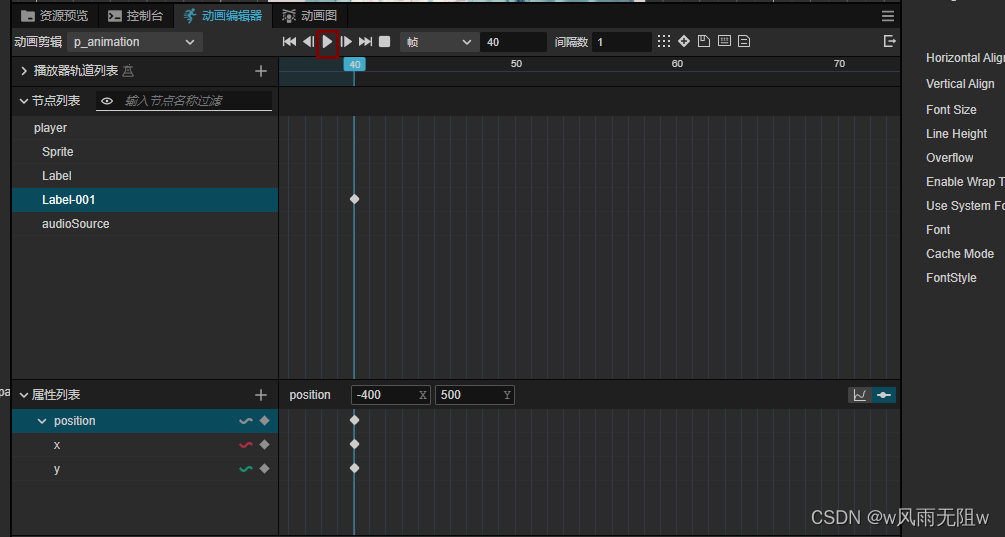Select the x property row

coord(145,445)
